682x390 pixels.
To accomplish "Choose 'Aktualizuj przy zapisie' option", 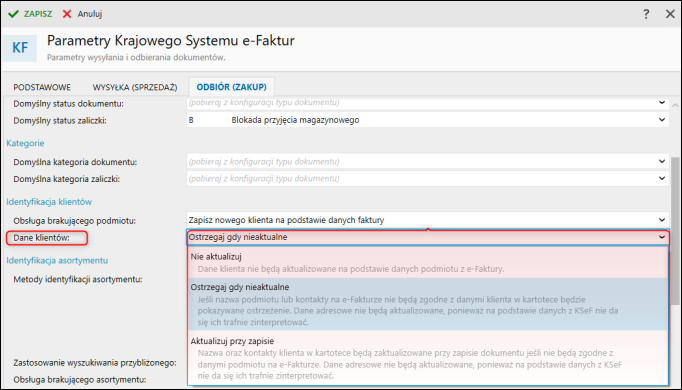I will (x=428, y=358).
